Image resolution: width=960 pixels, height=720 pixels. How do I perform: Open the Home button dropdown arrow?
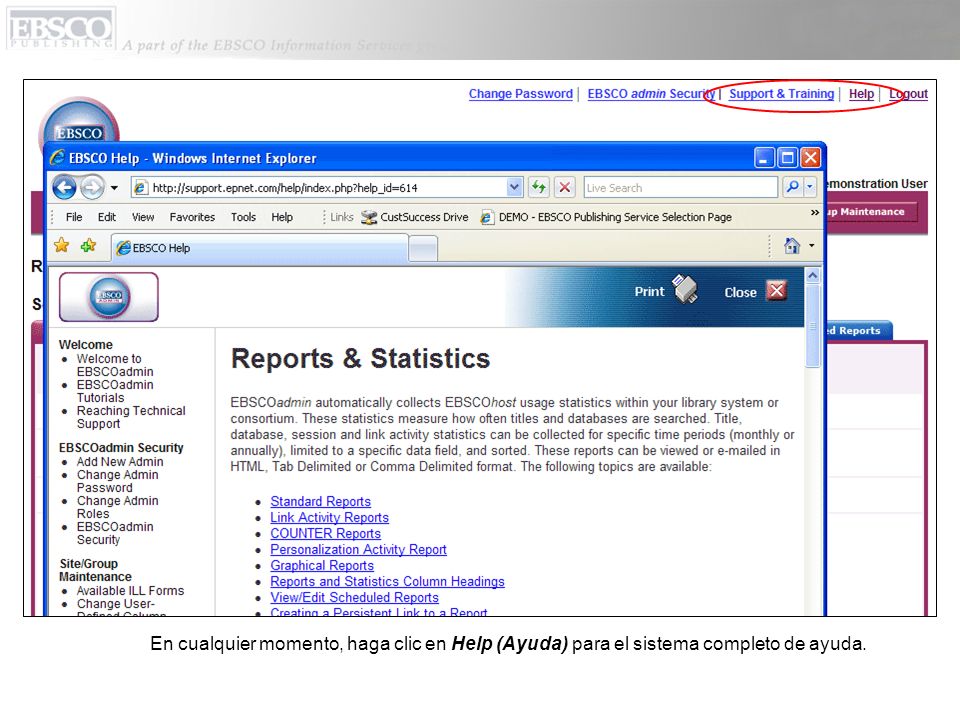pos(812,246)
